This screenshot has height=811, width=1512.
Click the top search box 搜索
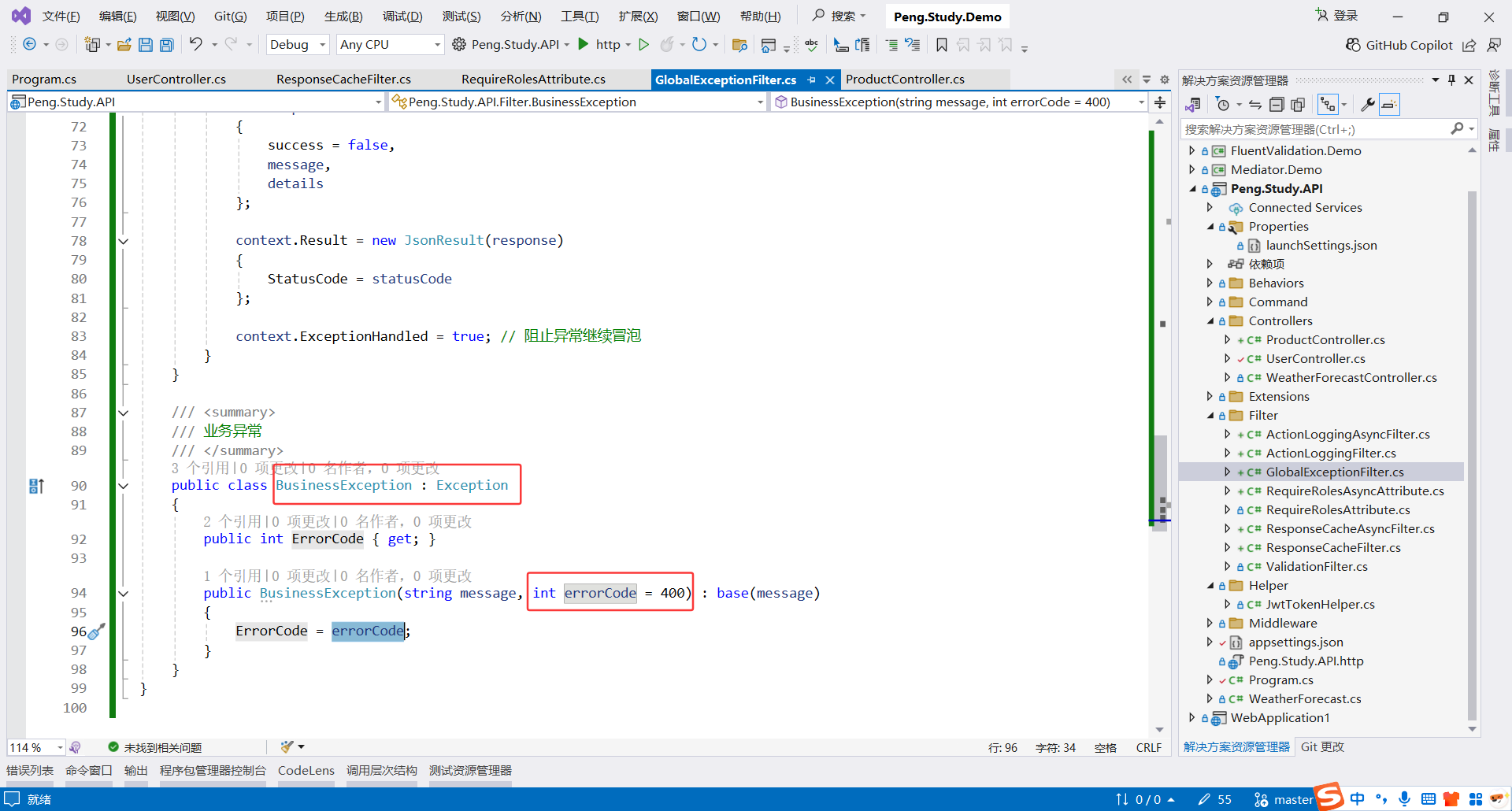click(839, 16)
